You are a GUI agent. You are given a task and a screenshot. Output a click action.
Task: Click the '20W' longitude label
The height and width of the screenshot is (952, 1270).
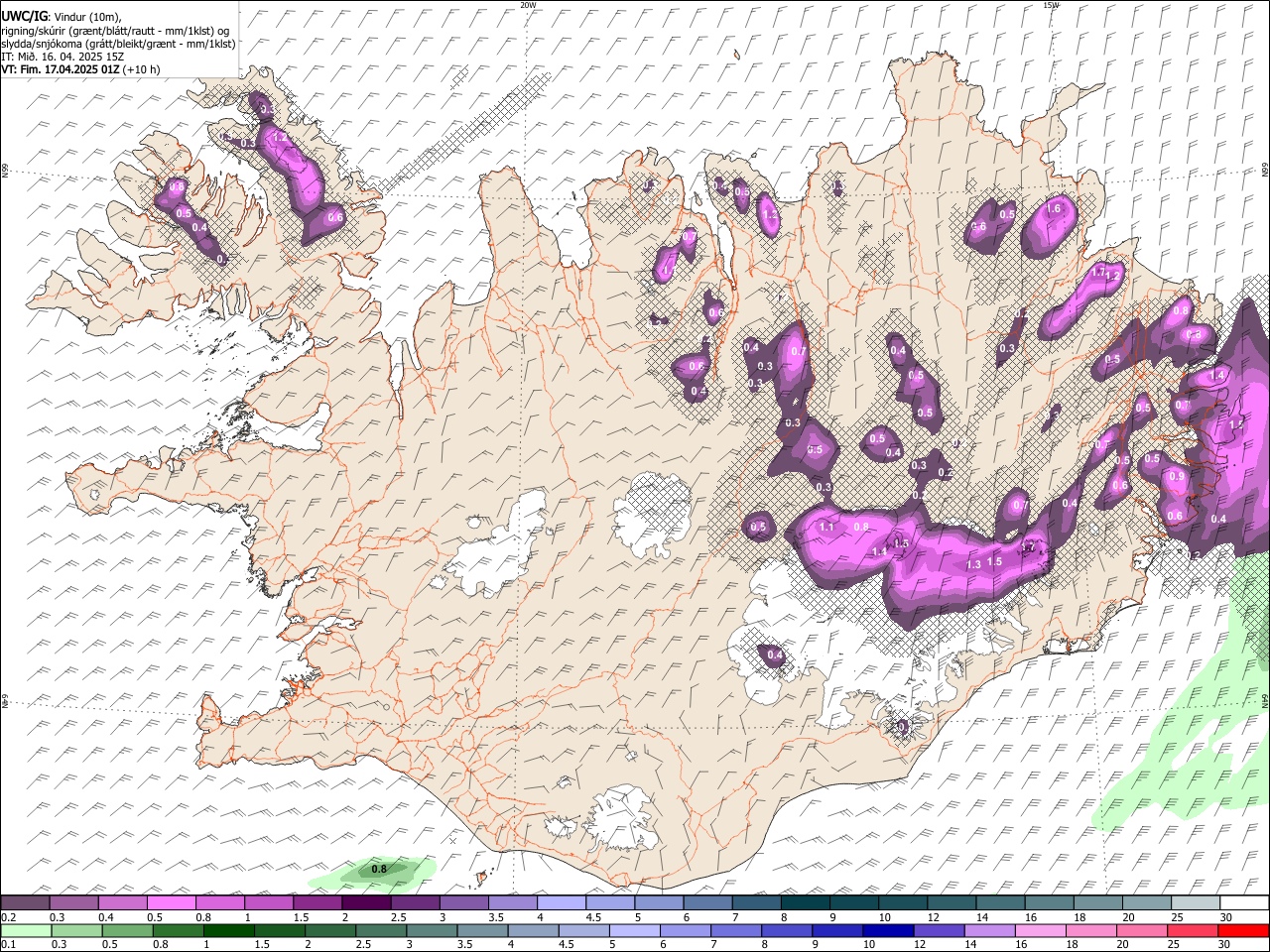click(528, 5)
